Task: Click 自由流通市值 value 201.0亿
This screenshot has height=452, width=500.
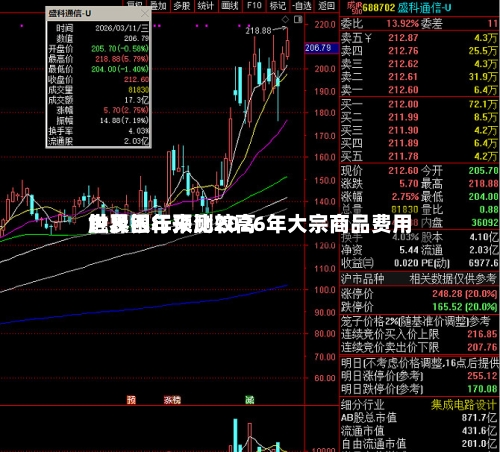Action: [480, 444]
